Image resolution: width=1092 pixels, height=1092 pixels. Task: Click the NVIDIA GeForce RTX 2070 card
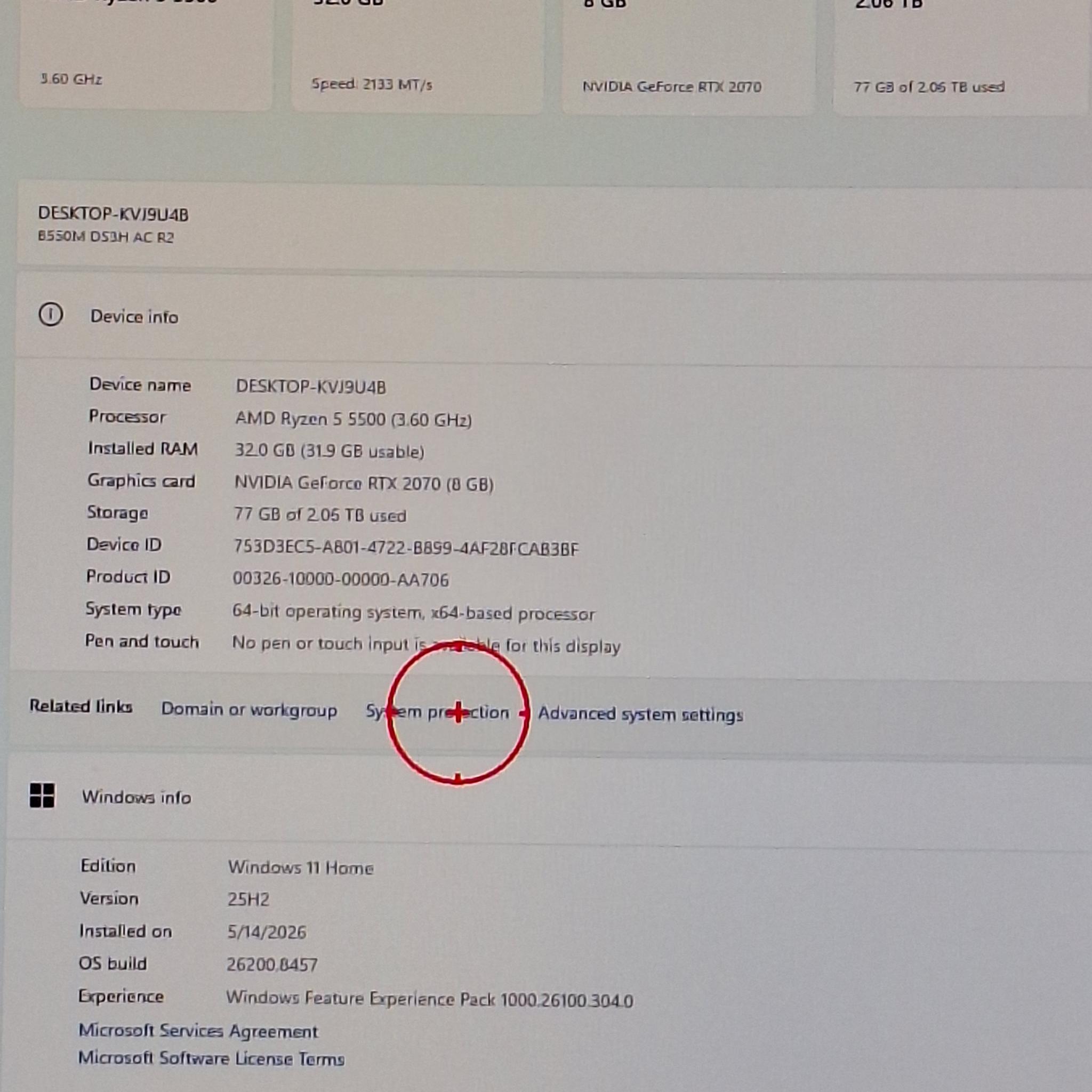pyautogui.click(x=688, y=57)
